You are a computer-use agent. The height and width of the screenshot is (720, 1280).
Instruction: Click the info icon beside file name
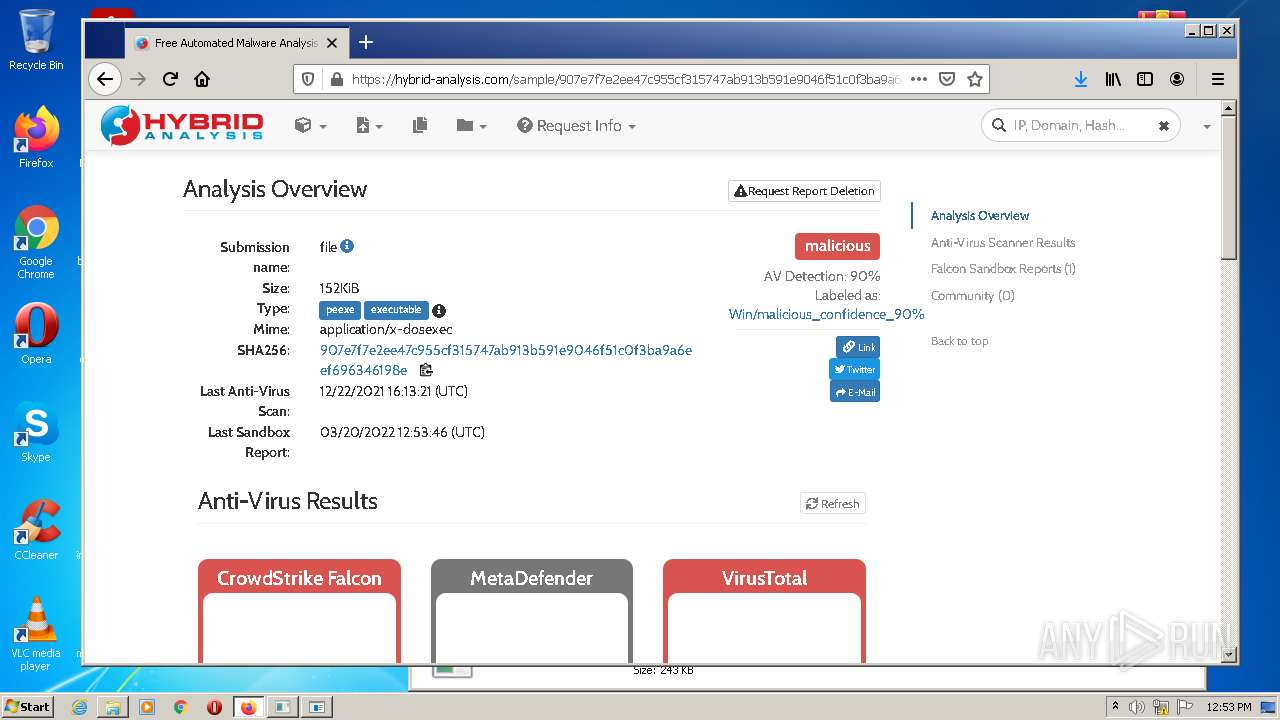pos(347,246)
